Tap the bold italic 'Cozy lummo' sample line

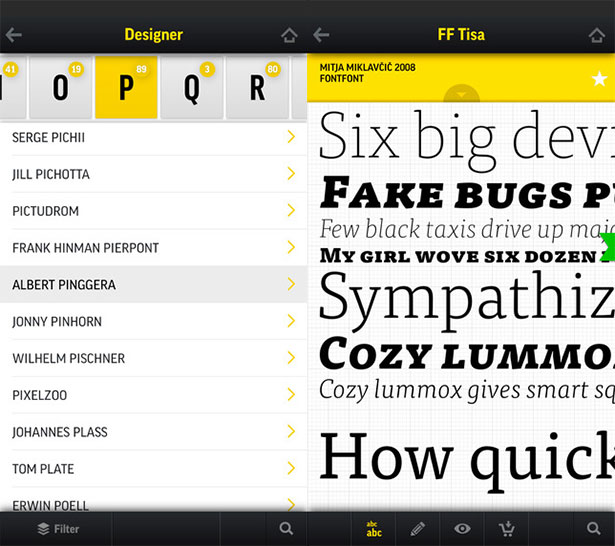467,354
